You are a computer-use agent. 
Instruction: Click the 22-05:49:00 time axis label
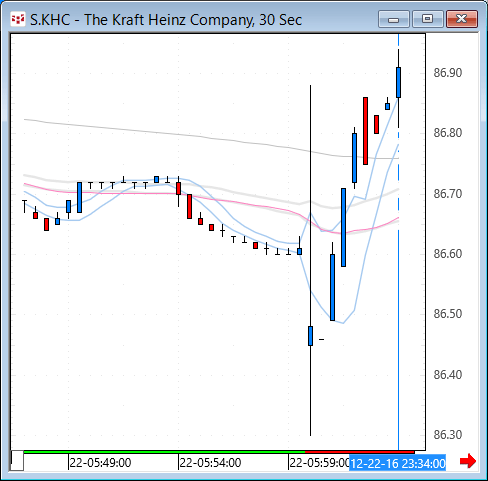click(x=100, y=463)
